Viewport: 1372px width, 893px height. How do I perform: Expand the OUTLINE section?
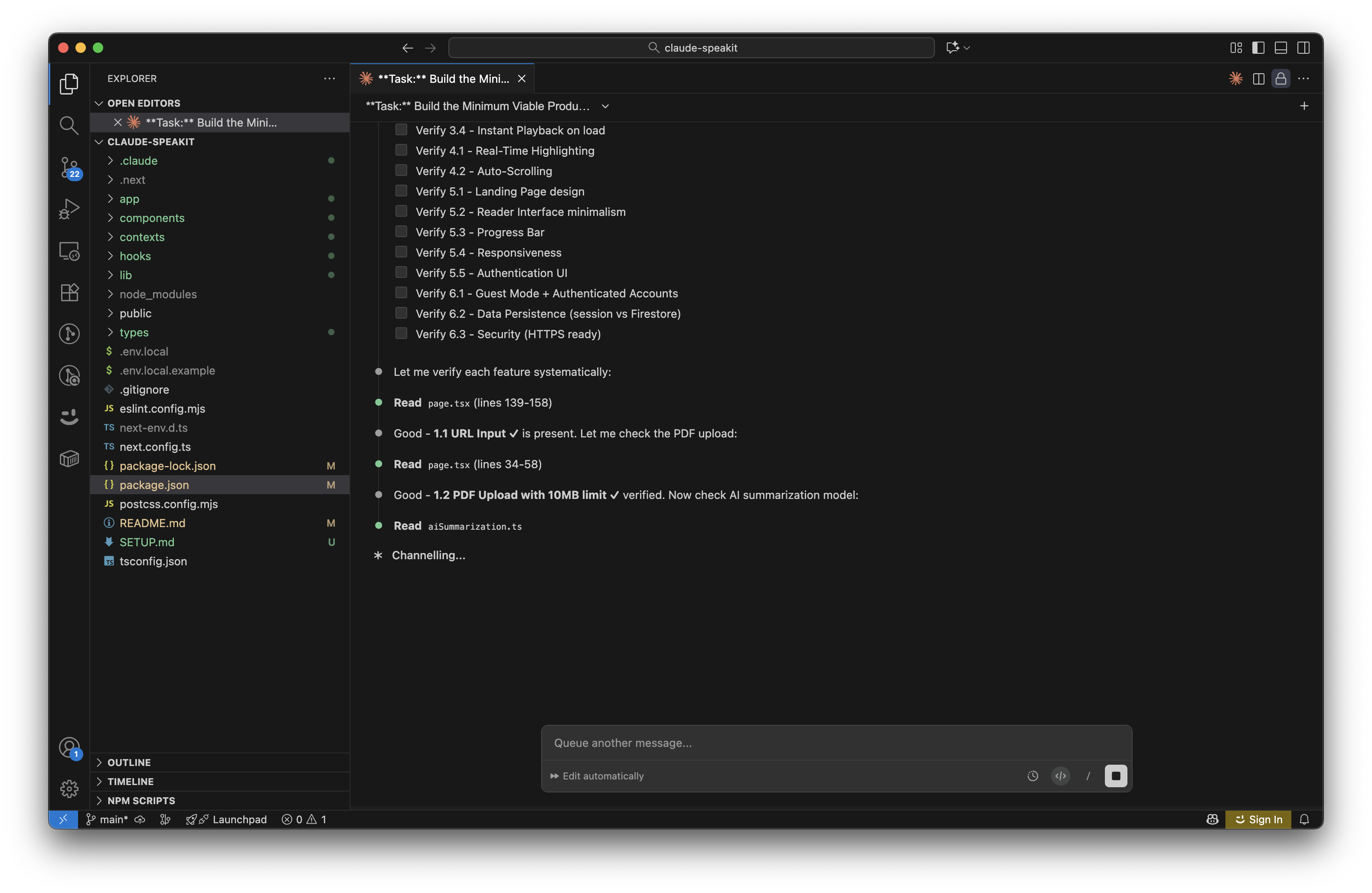[129, 762]
